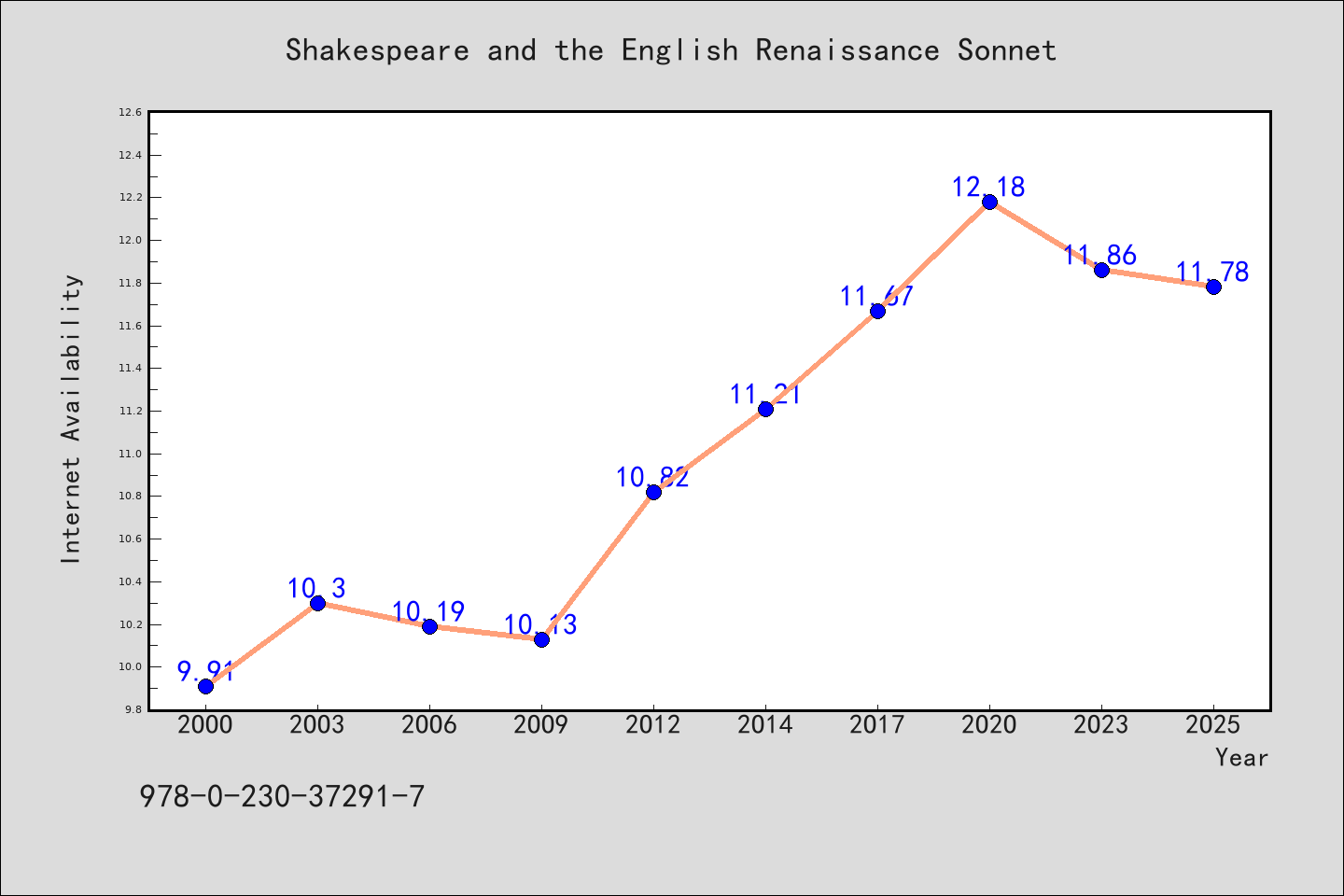Click the y-axis tick label 12.6
Image resolution: width=1344 pixels, height=896 pixels.
130,112
